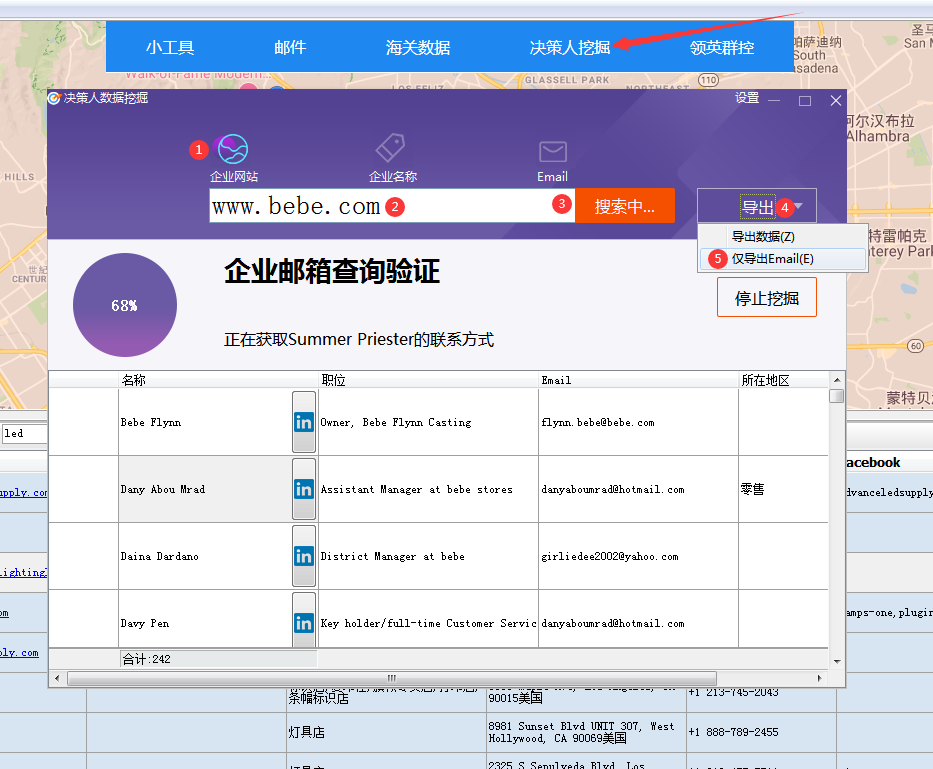Open the ply.com link in background table
The height and width of the screenshot is (769, 933).
pos(19,652)
